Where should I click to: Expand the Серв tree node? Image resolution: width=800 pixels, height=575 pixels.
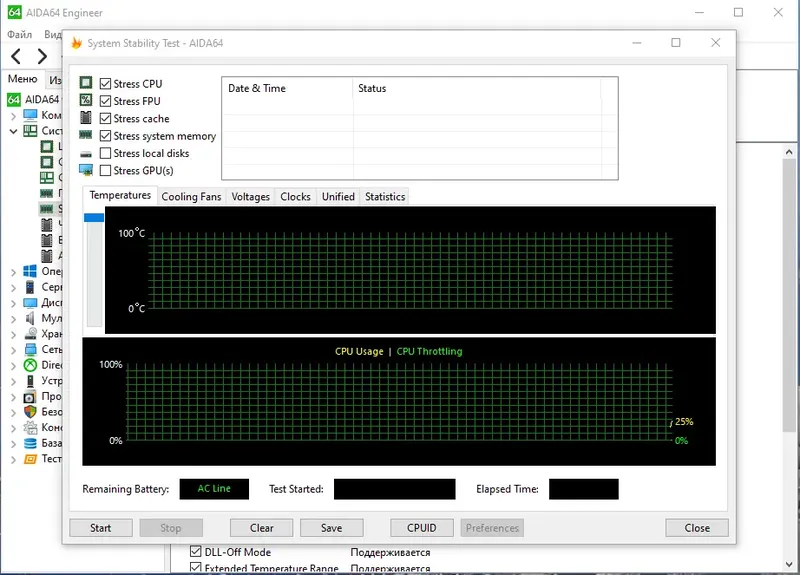pos(13,288)
